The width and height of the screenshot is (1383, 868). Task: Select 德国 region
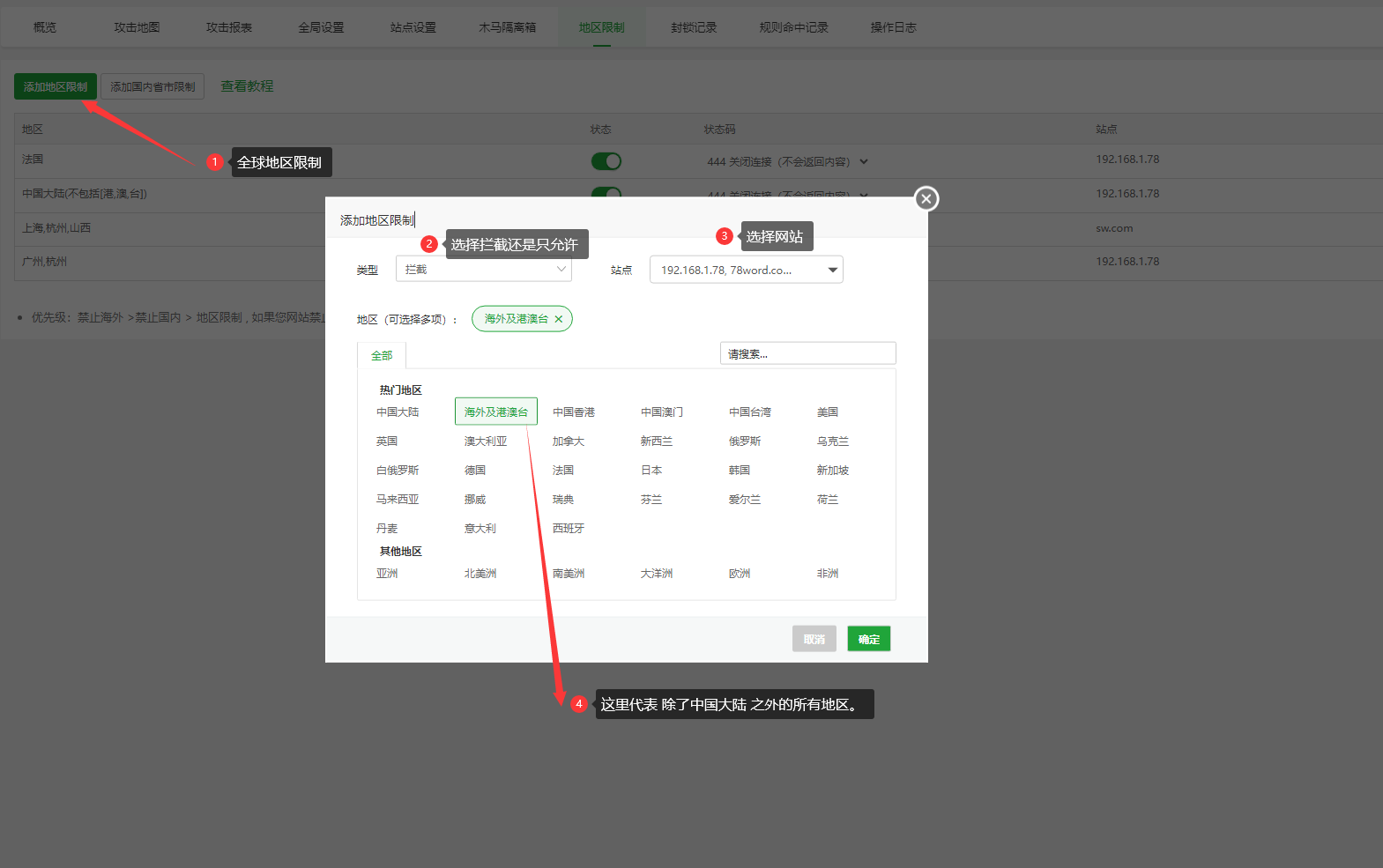point(475,471)
